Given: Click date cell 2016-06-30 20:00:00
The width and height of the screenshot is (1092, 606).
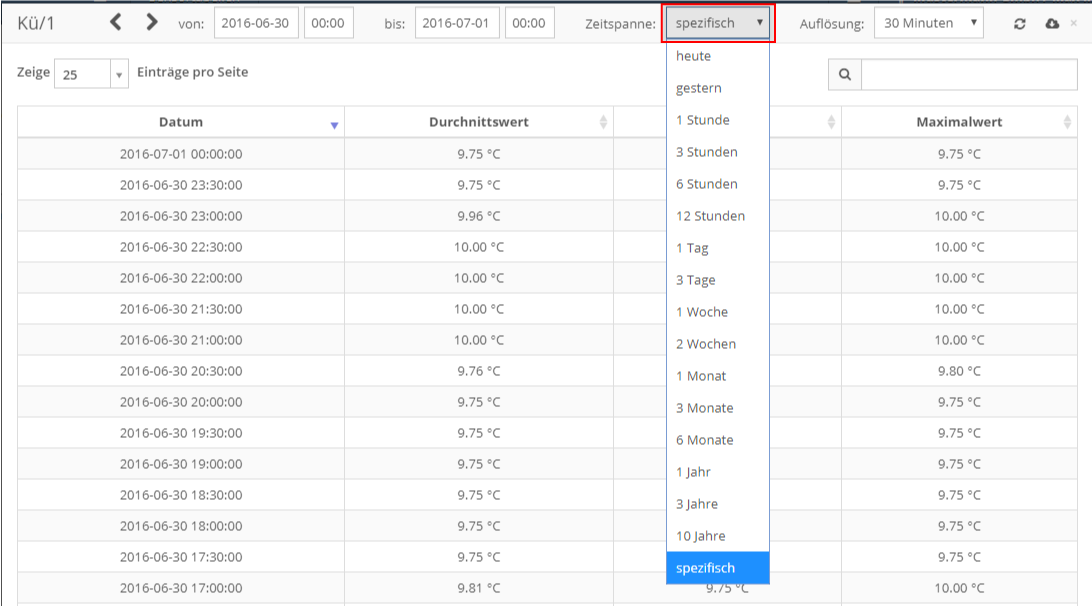Looking at the screenshot, I should click(x=181, y=402).
